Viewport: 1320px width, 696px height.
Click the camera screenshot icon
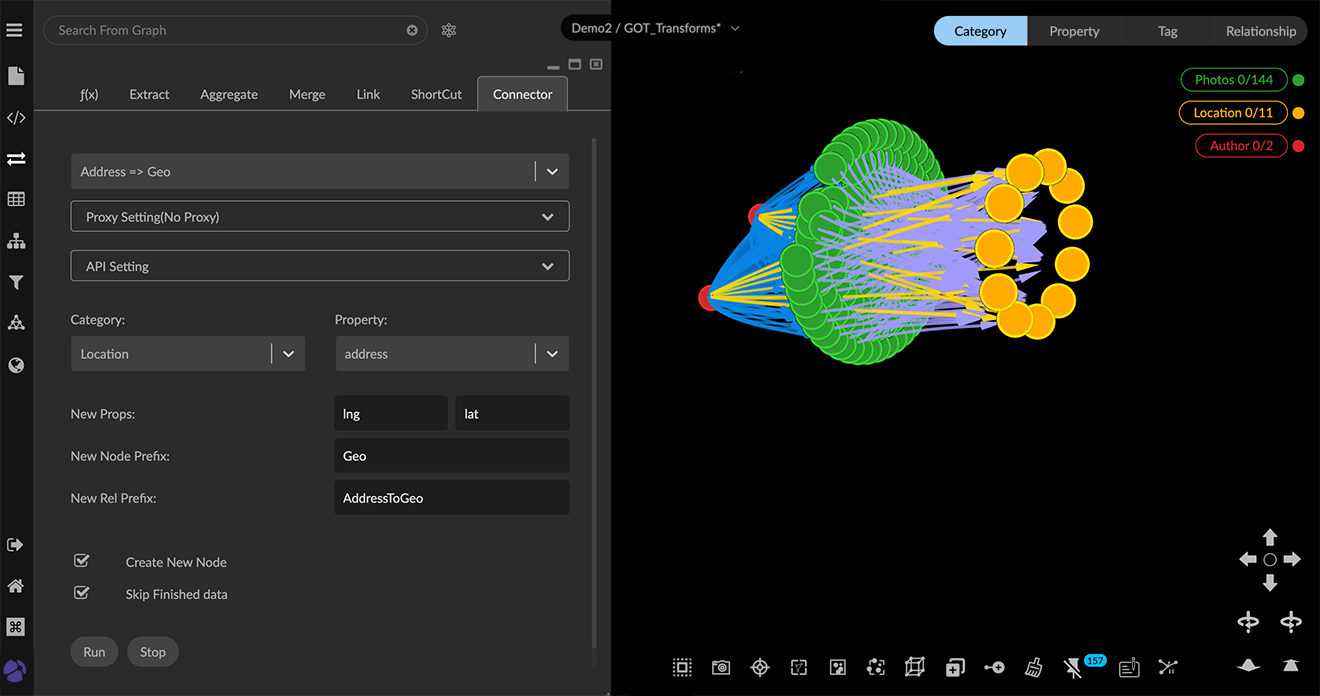[721, 667]
